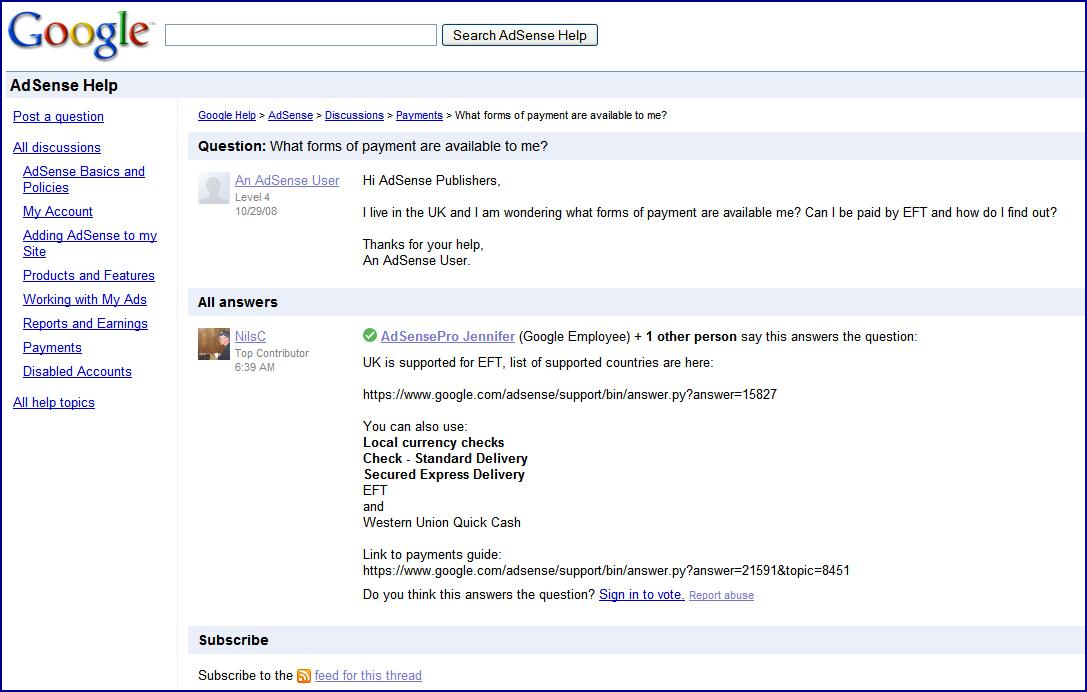Click the 'Check - Standard Delivery' text
Screen dimensions: 1087x692
pyautogui.click(x=446, y=458)
